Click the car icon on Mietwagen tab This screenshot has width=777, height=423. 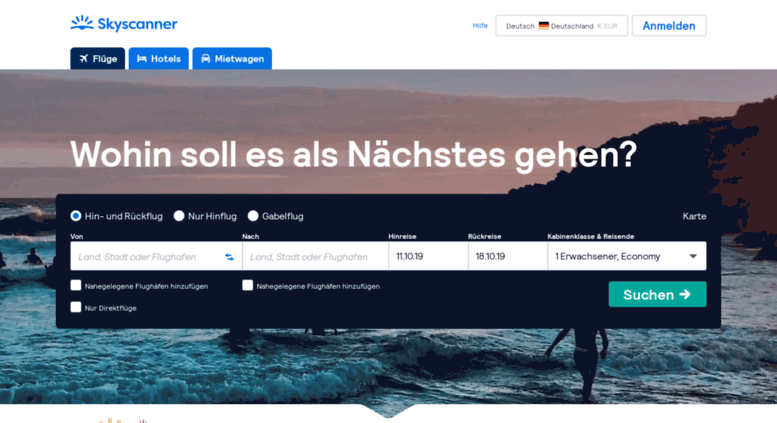pyautogui.click(x=206, y=58)
